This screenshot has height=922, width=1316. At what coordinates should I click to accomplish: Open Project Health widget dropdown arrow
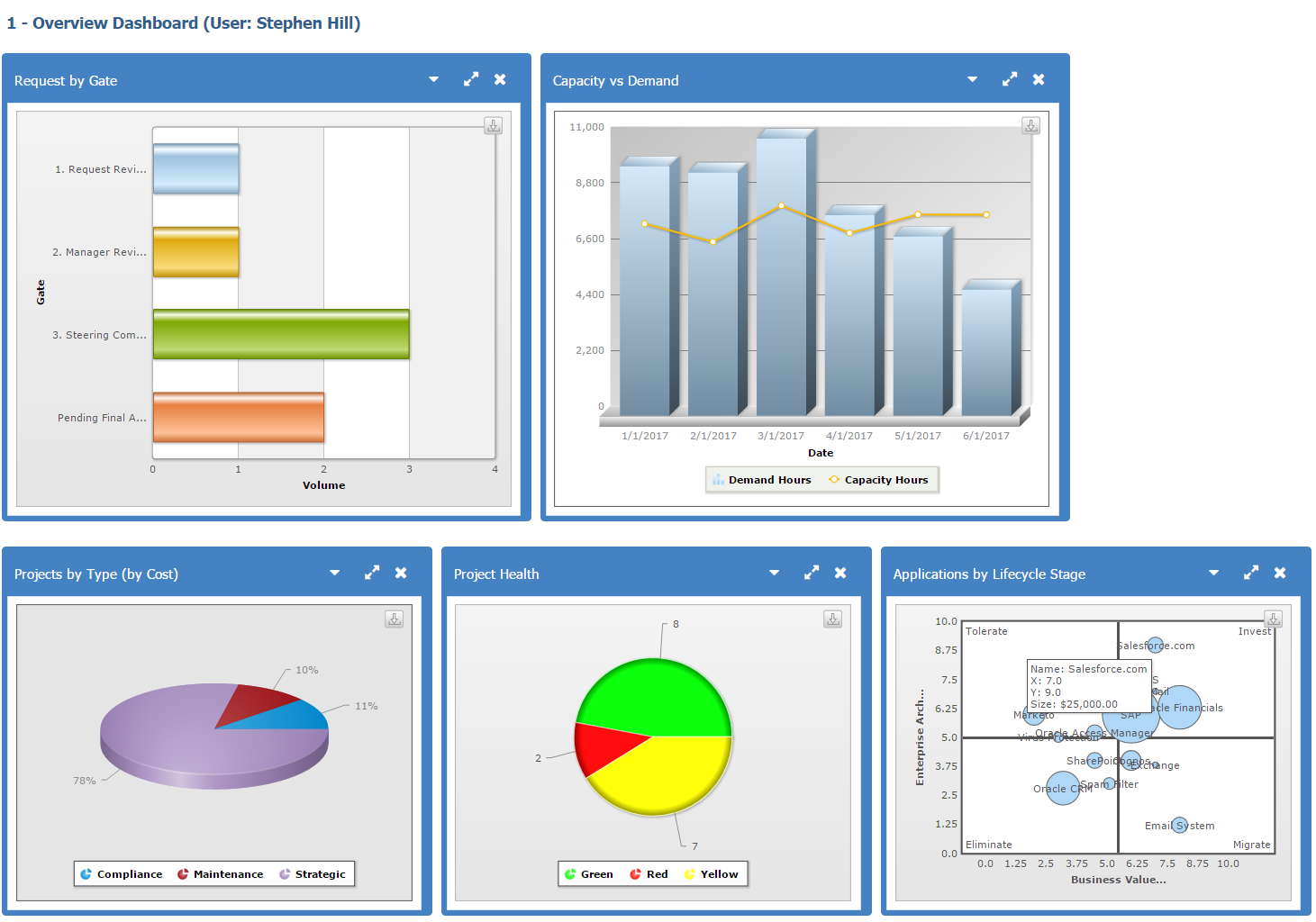(774, 573)
